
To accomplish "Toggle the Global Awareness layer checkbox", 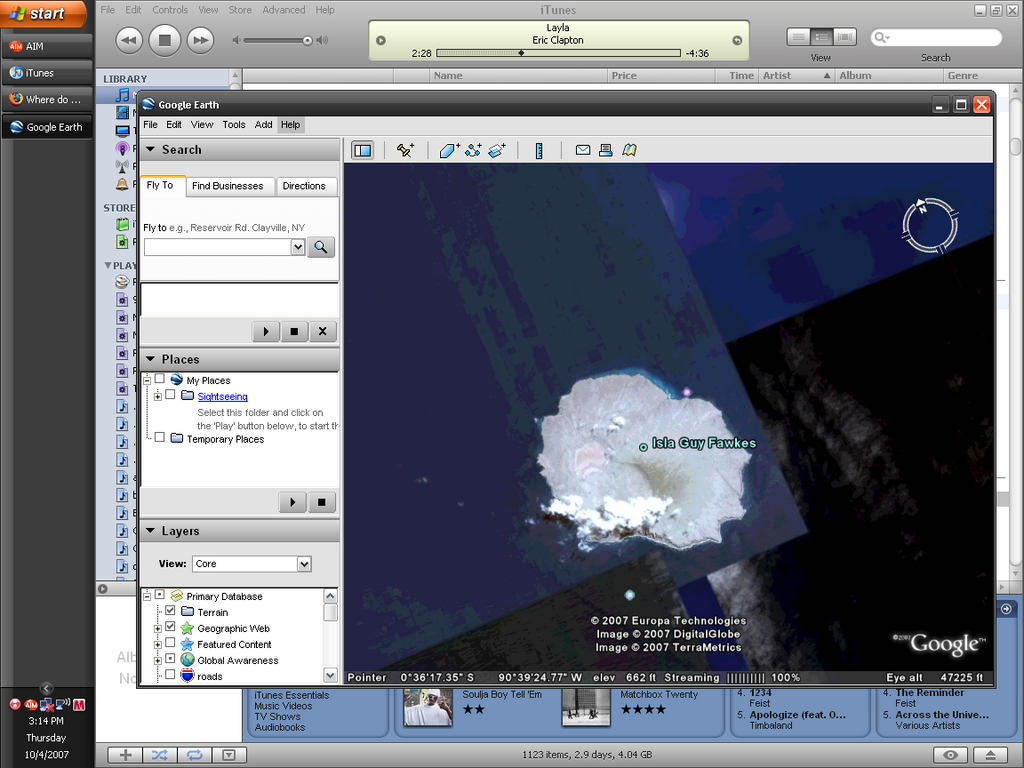I will pos(170,659).
